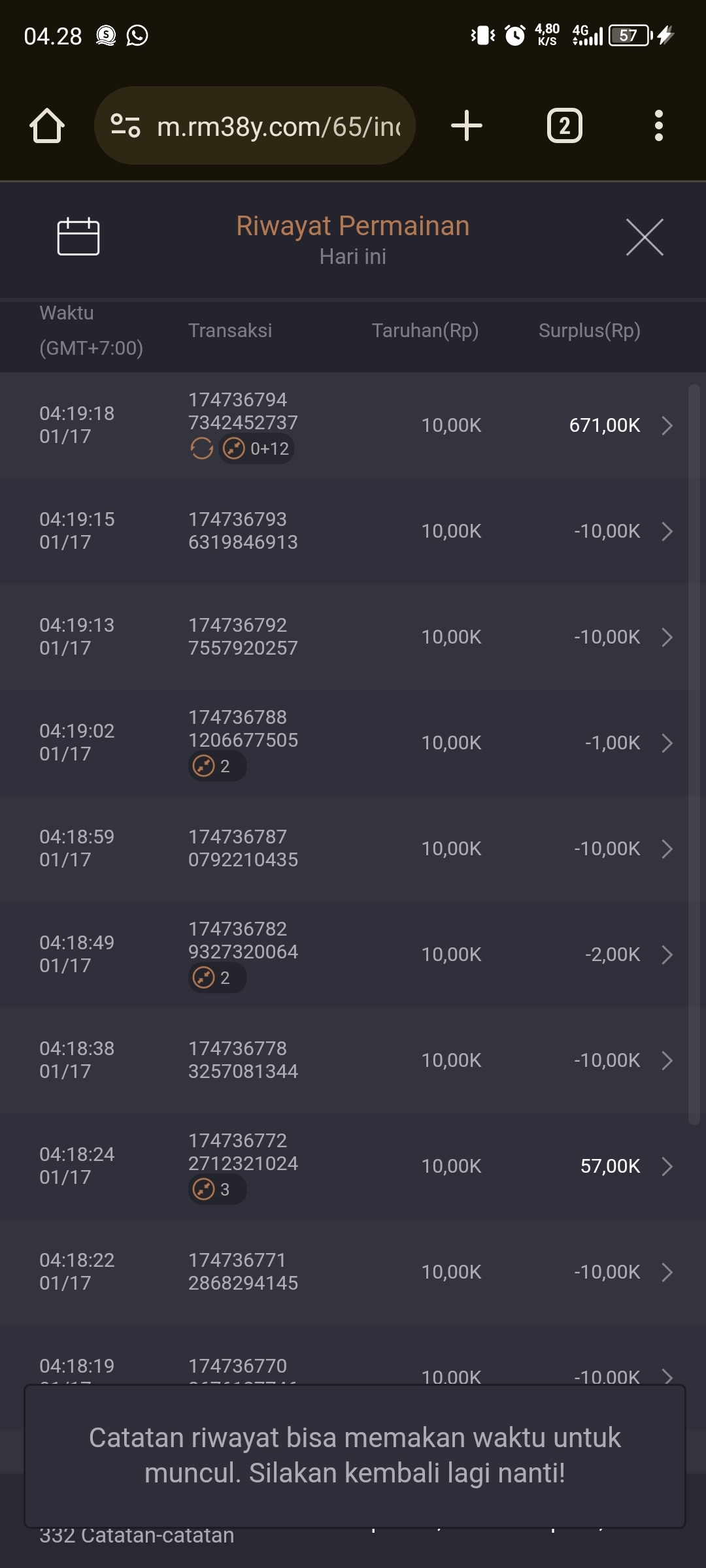
Task: Close the Riwayat Permainan panel
Action: [645, 237]
